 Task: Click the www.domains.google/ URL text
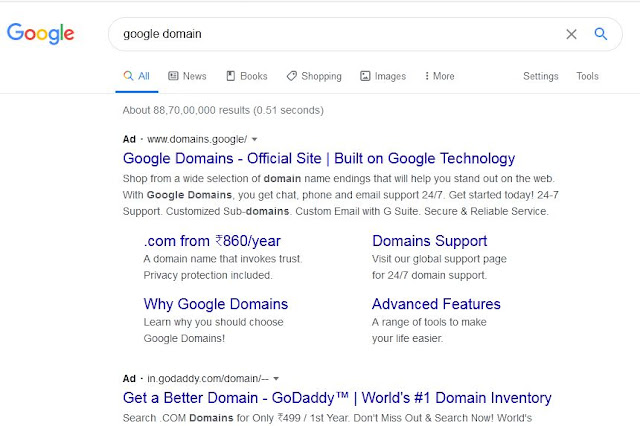click(197, 140)
